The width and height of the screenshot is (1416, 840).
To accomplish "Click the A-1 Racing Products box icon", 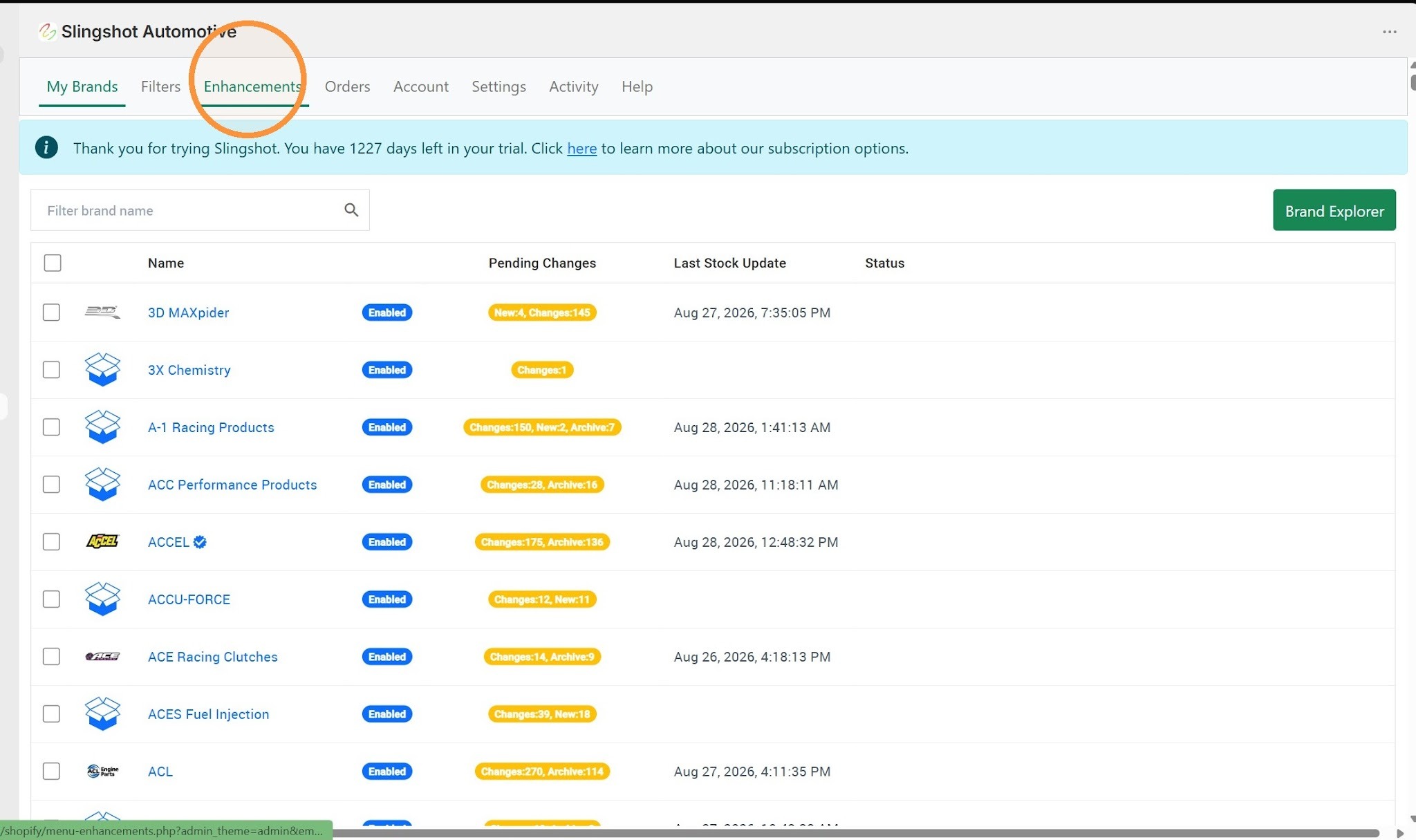I will (x=102, y=427).
